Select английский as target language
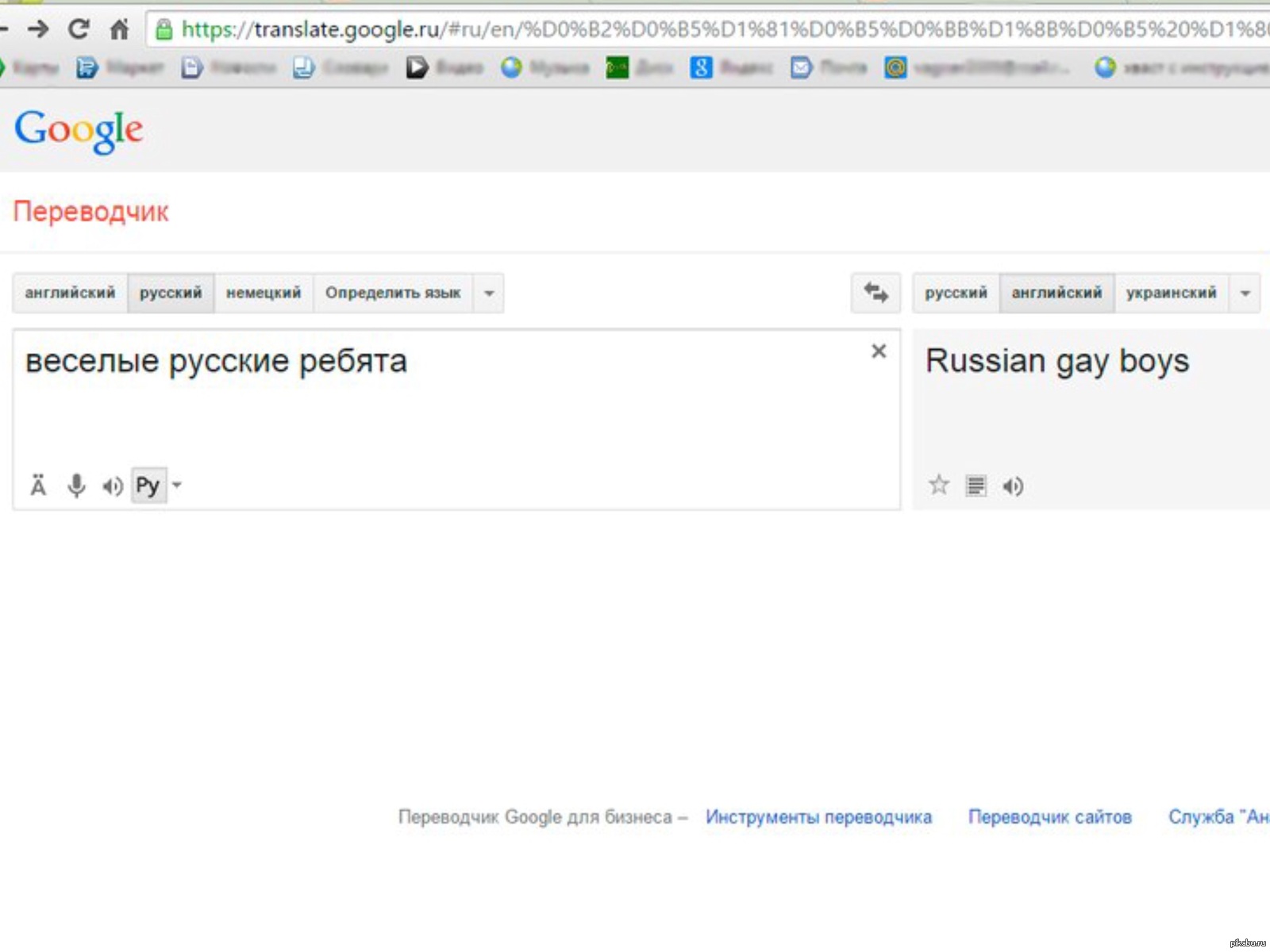 click(1056, 293)
